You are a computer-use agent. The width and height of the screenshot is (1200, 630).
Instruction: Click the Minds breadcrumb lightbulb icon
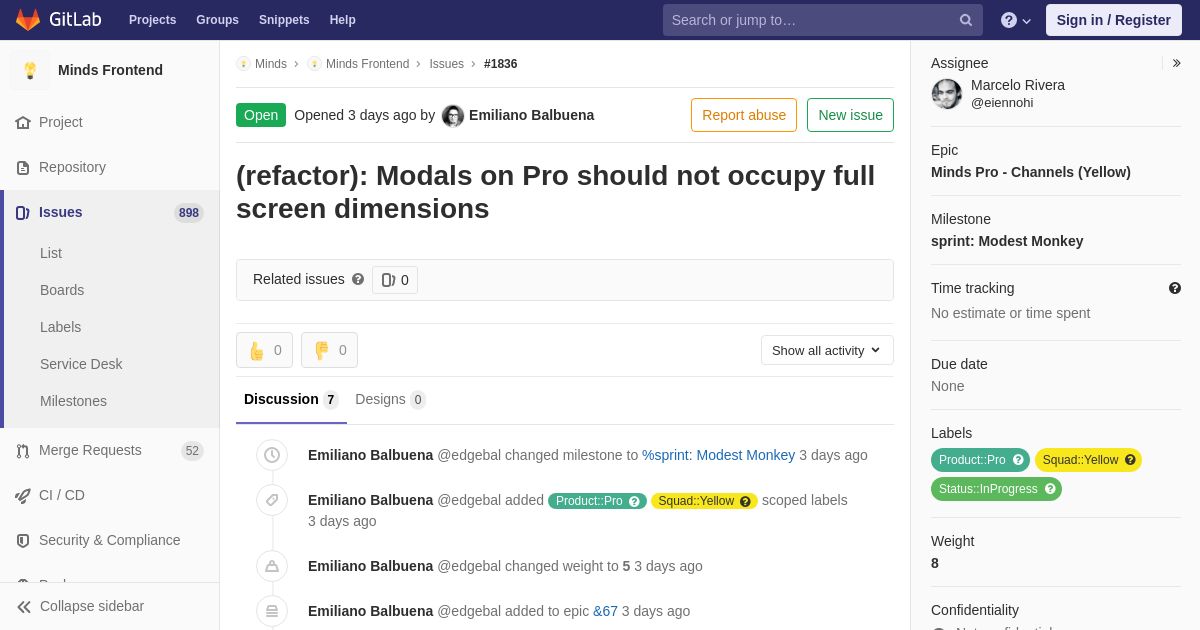(x=243, y=64)
